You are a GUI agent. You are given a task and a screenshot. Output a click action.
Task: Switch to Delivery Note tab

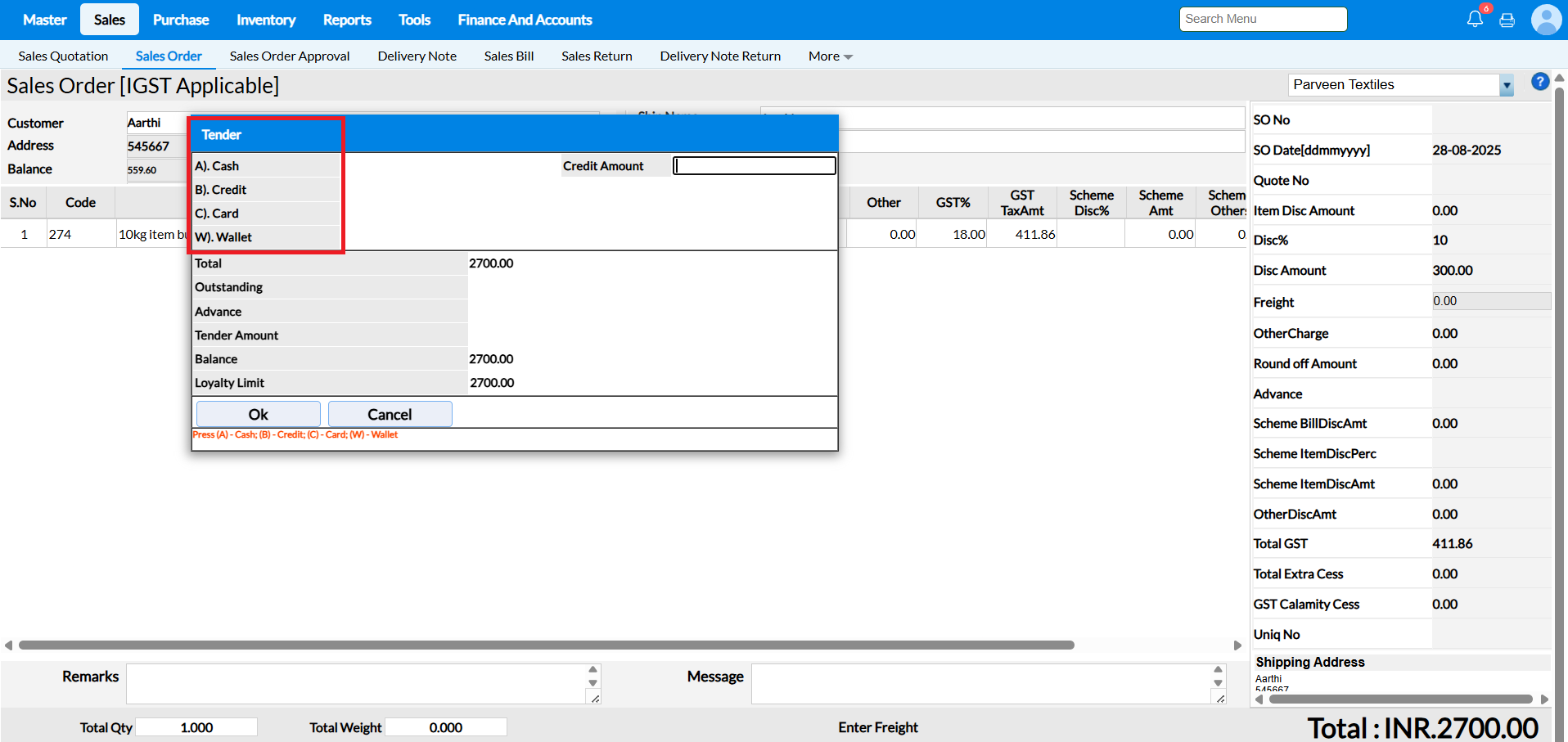coord(417,56)
